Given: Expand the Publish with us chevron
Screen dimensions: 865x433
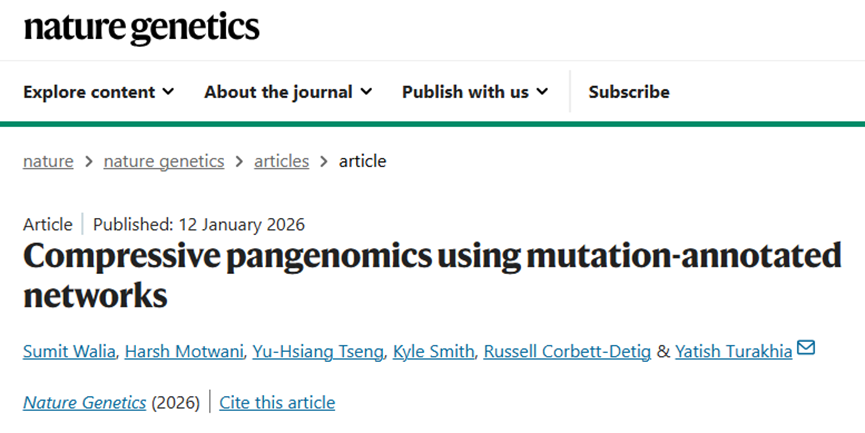Looking at the screenshot, I should point(543,92).
